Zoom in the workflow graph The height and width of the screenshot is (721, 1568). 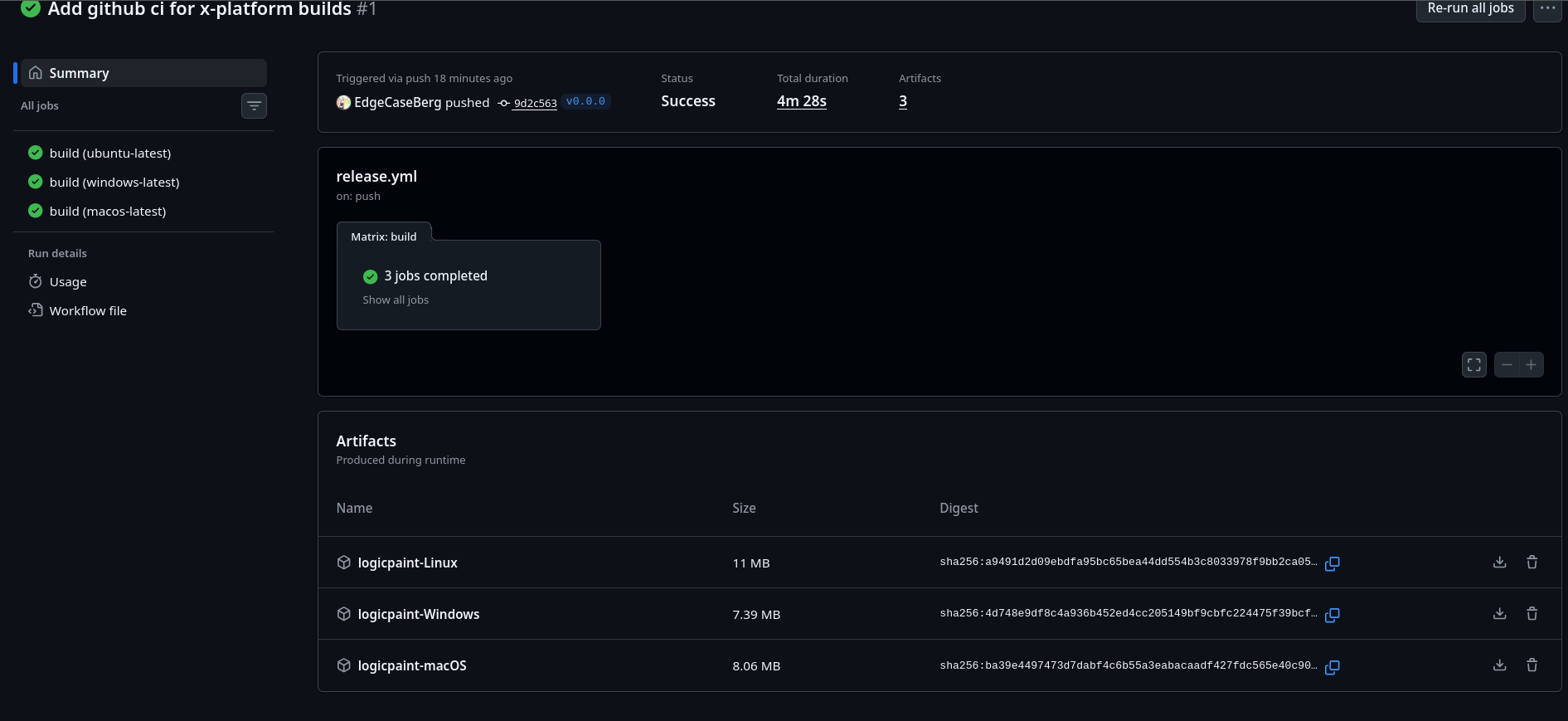point(1531,365)
